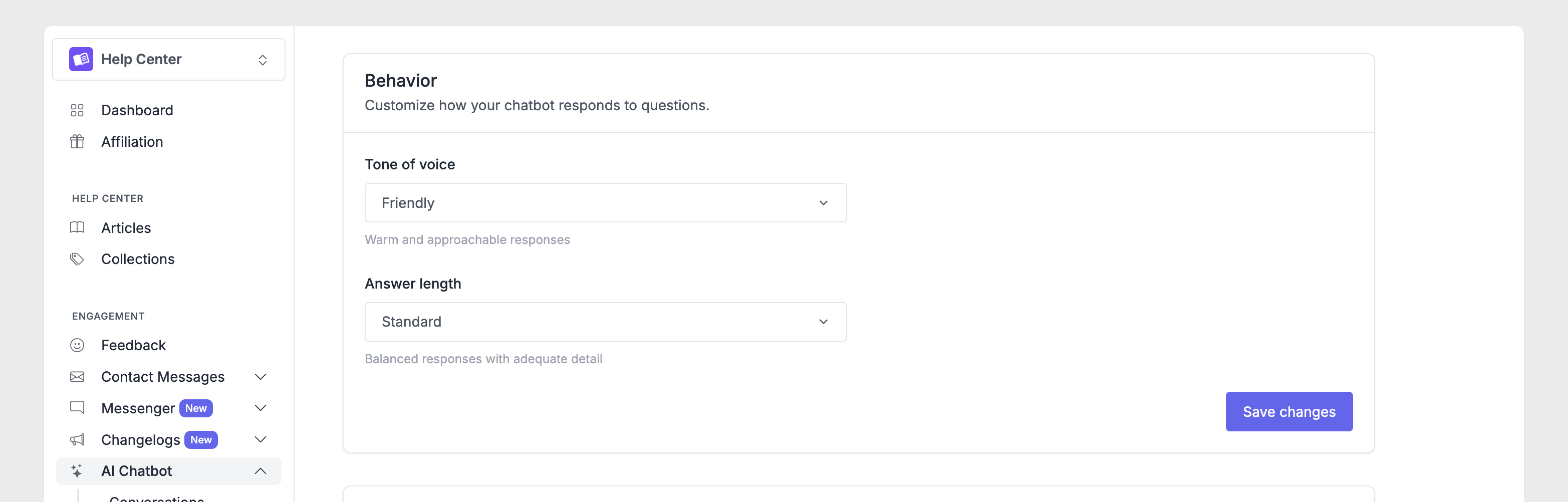Open the Answer length dropdown
Viewport: 1568px width, 502px height.
coord(605,322)
